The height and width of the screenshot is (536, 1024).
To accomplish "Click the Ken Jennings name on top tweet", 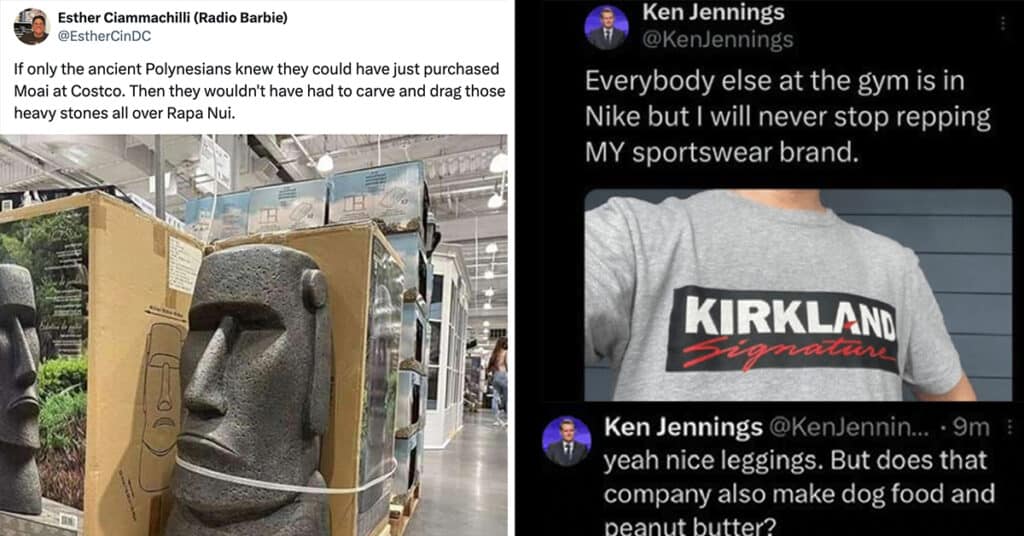I will pyautogui.click(x=712, y=12).
